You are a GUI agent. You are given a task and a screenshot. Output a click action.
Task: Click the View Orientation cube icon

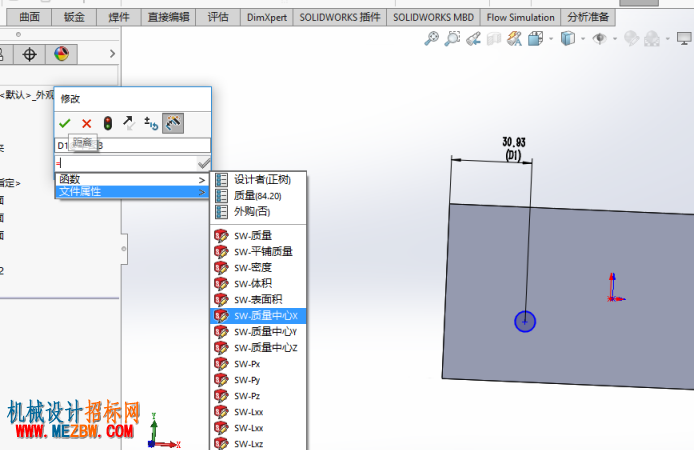click(x=536, y=38)
